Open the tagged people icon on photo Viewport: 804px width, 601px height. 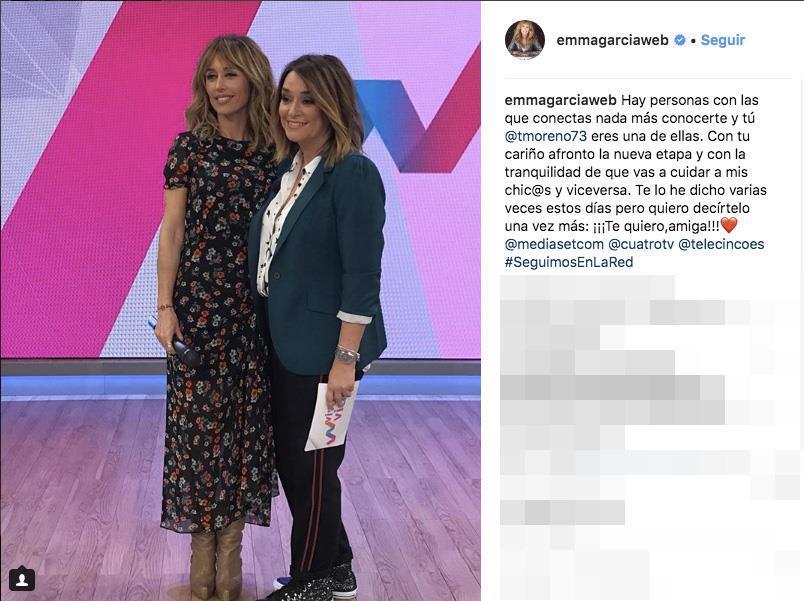point(22,579)
